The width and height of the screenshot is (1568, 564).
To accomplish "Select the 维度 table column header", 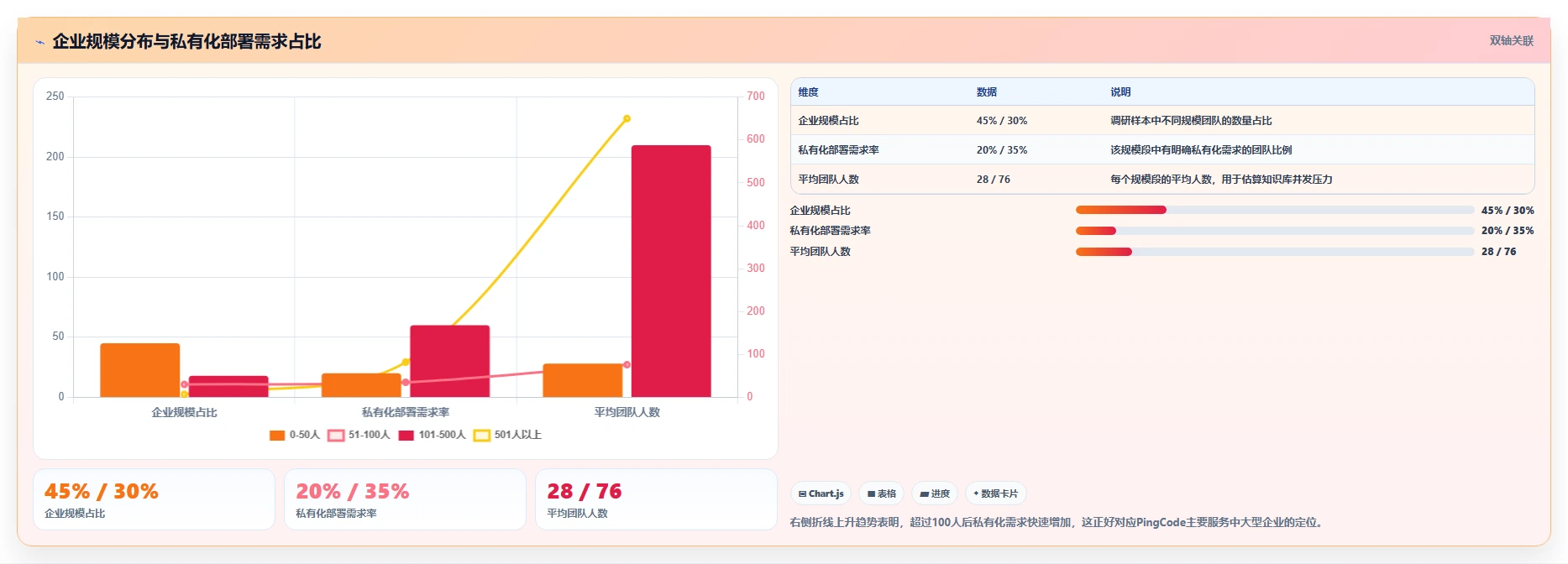I will (808, 92).
